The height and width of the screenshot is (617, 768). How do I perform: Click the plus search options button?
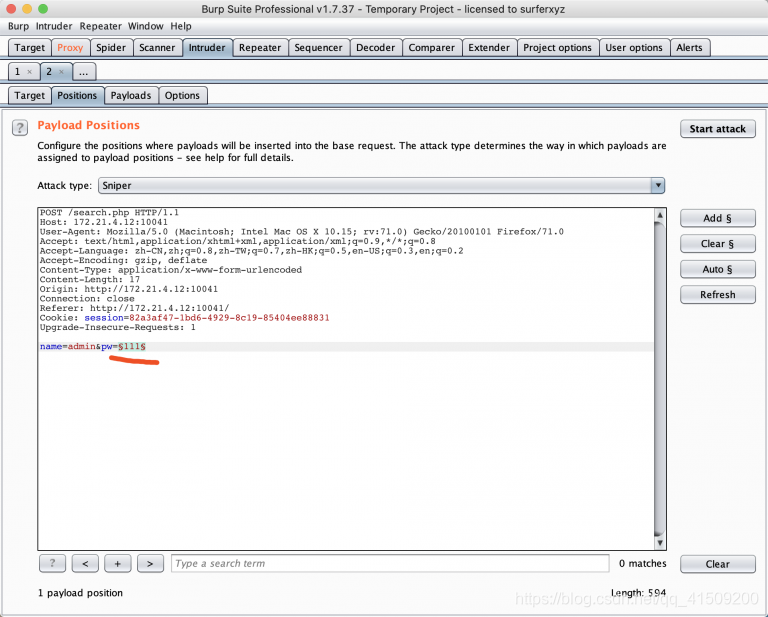118,564
